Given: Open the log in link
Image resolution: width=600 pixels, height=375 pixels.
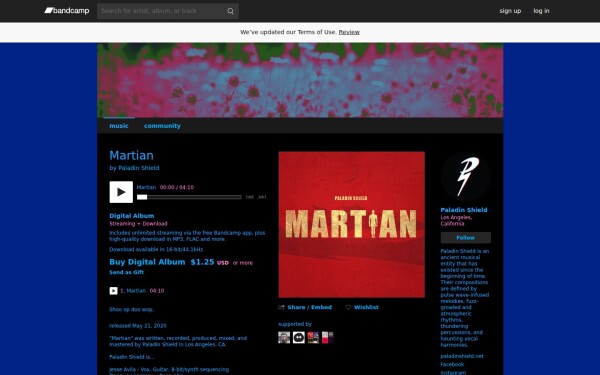Looking at the screenshot, I should pyautogui.click(x=541, y=11).
